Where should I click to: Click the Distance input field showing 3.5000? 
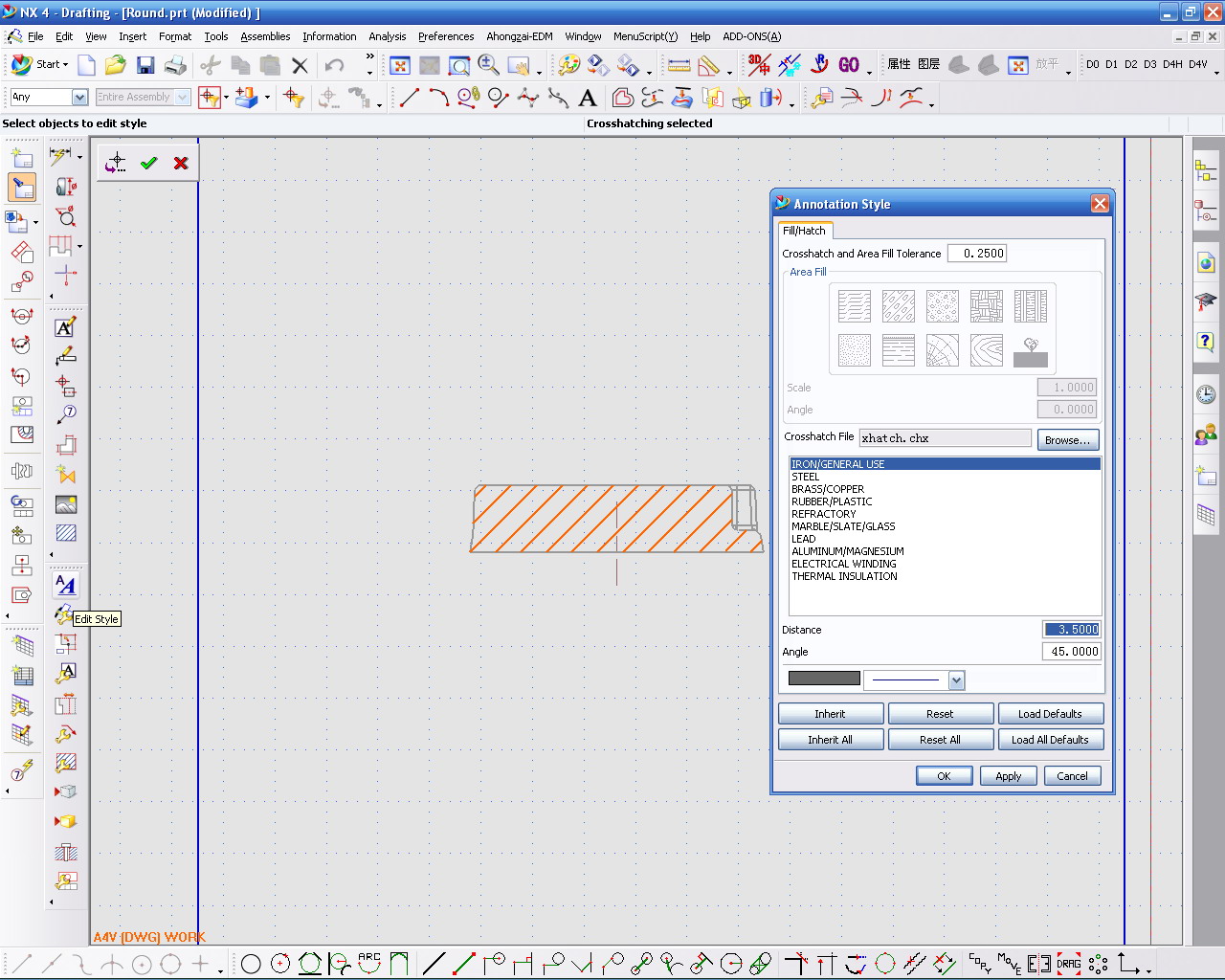pos(1072,630)
